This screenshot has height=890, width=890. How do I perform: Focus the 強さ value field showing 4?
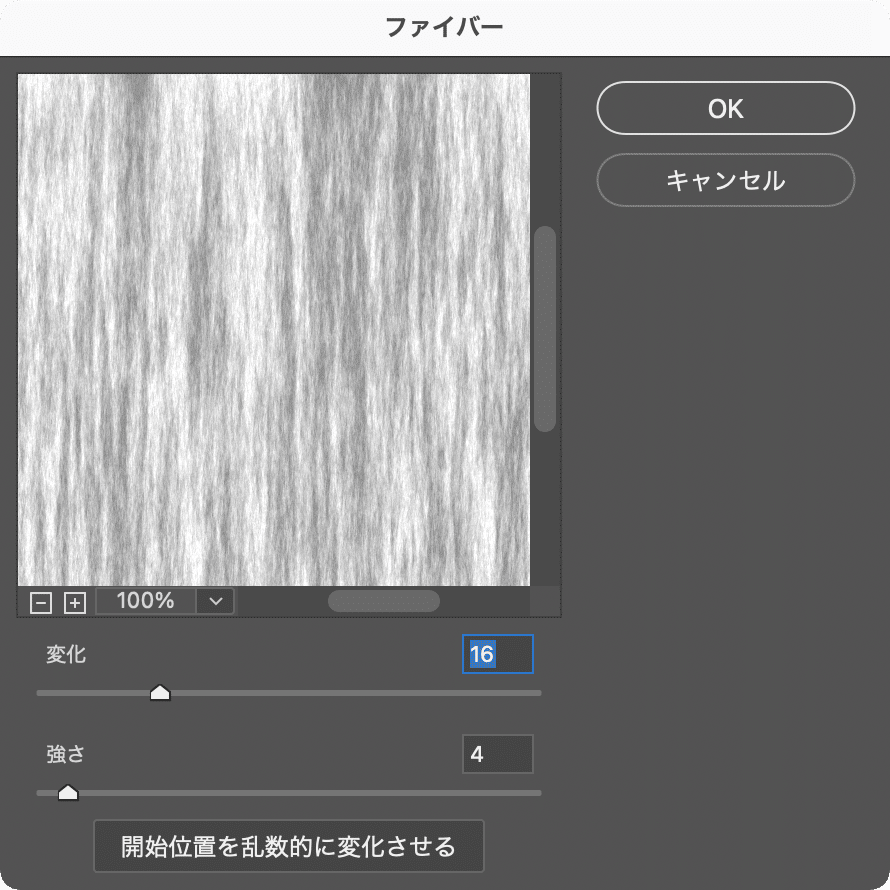tap(498, 754)
